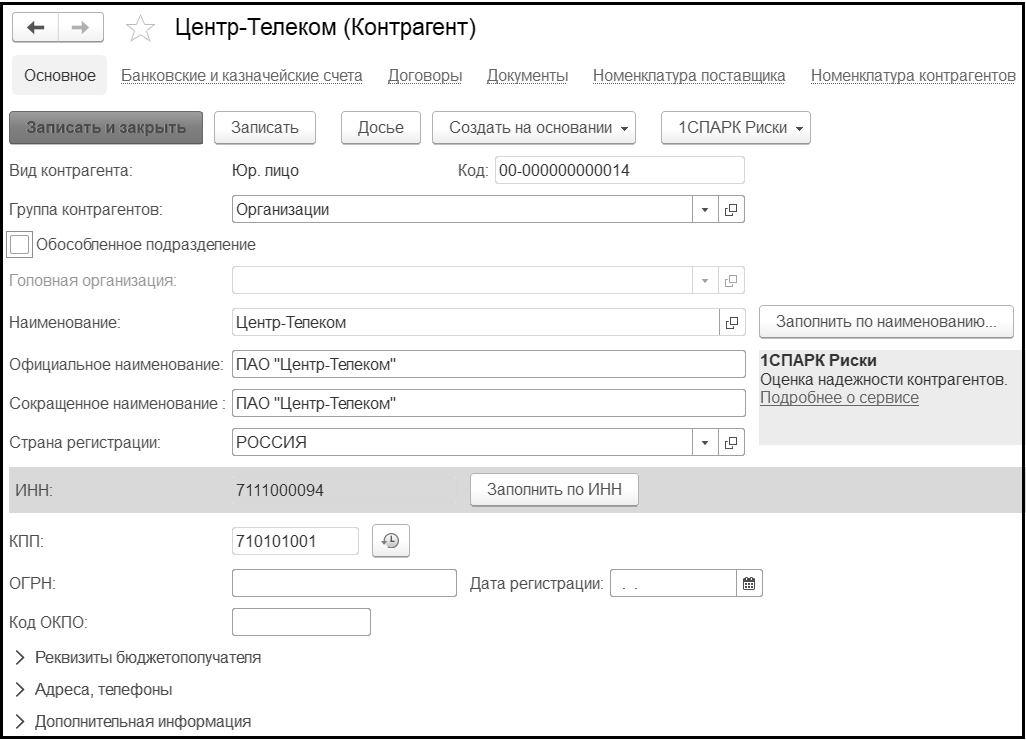Screen dimensions: 1026x740
Task: Click the Сокращенное наименование field
Action: 489,404
